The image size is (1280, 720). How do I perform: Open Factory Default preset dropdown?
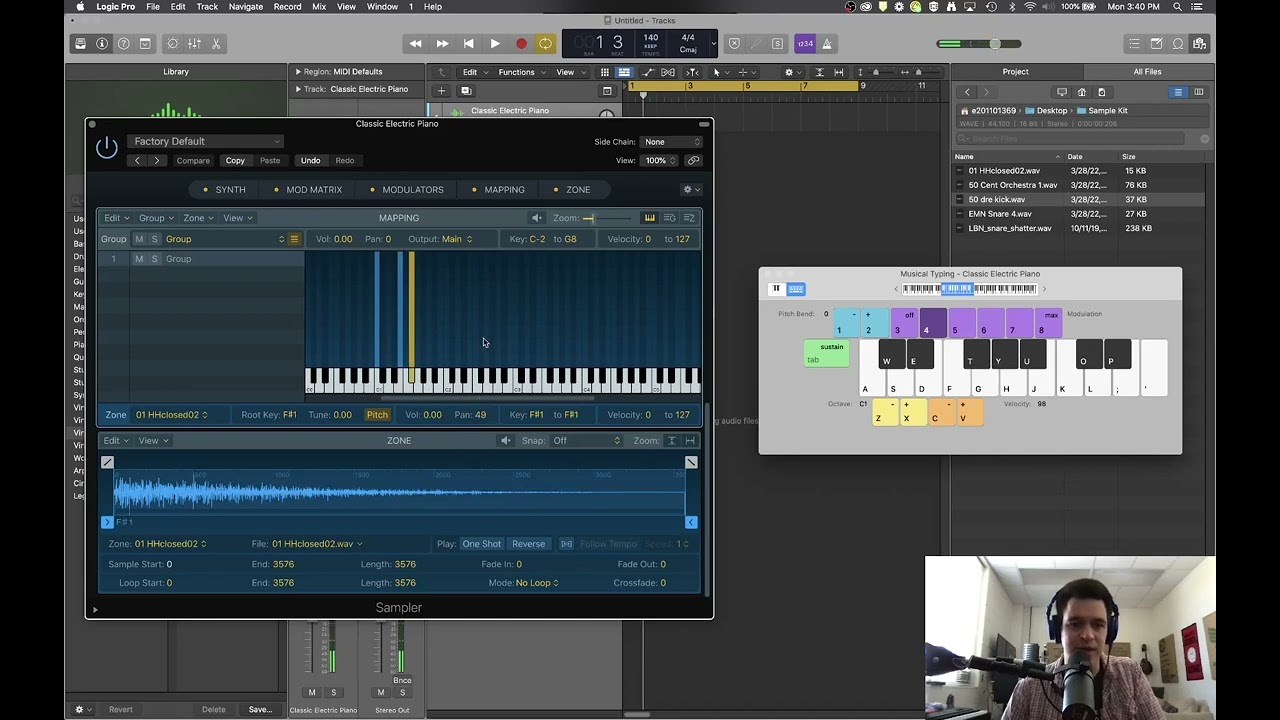pos(206,141)
